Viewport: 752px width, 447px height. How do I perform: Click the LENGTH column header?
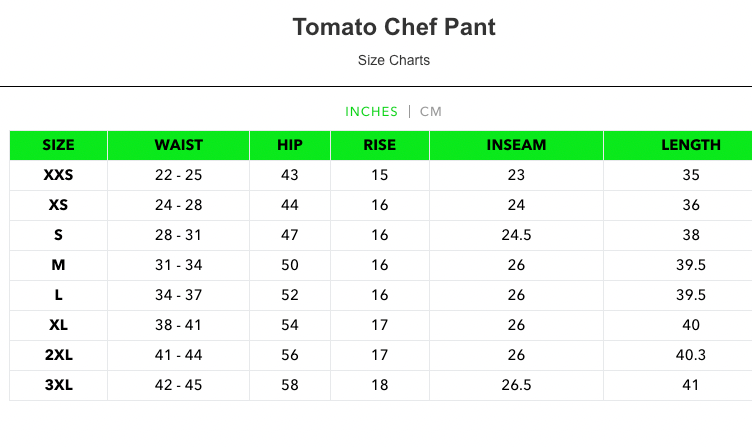click(690, 145)
